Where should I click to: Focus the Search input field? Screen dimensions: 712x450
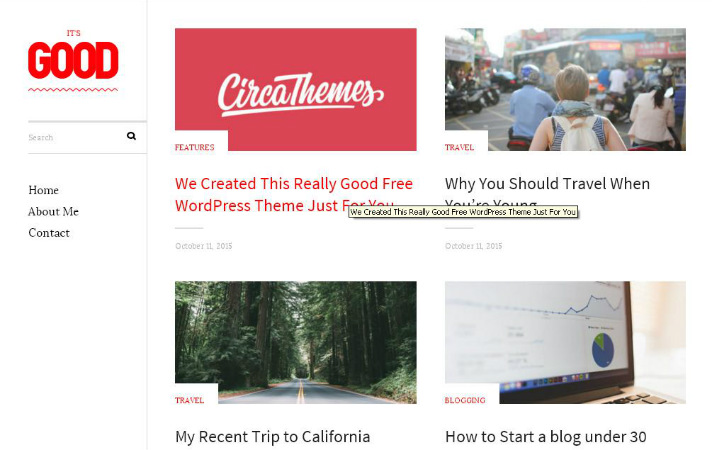click(x=75, y=137)
